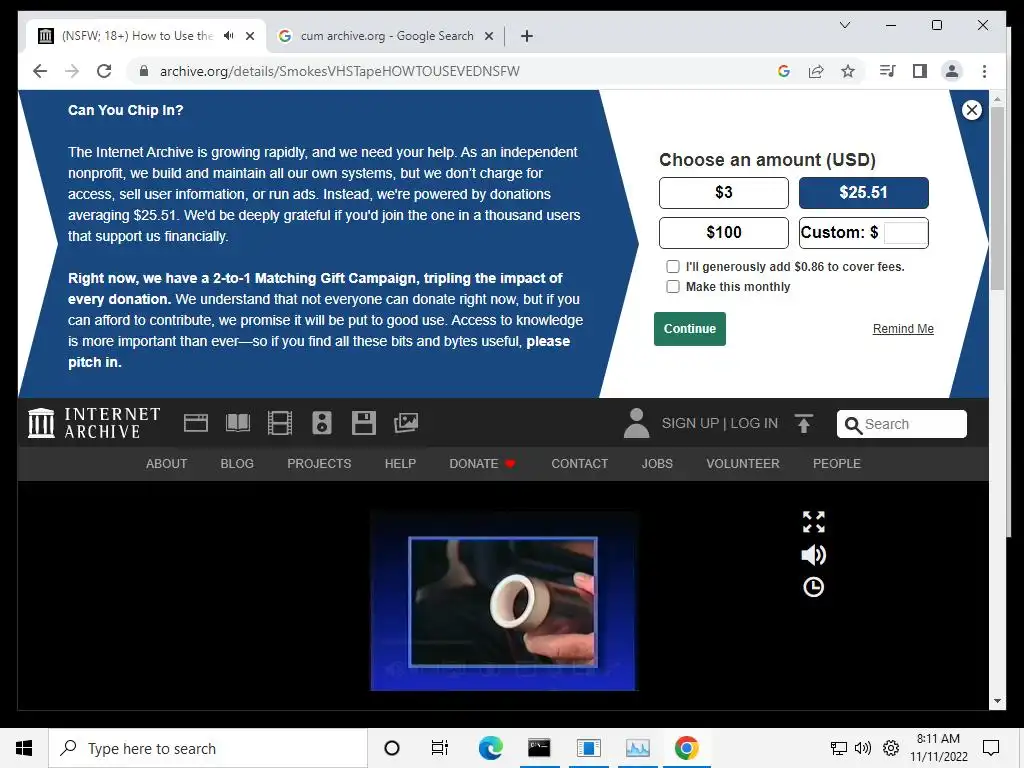Open the BLOG menu item
This screenshot has height=768, width=1024.
[237, 464]
